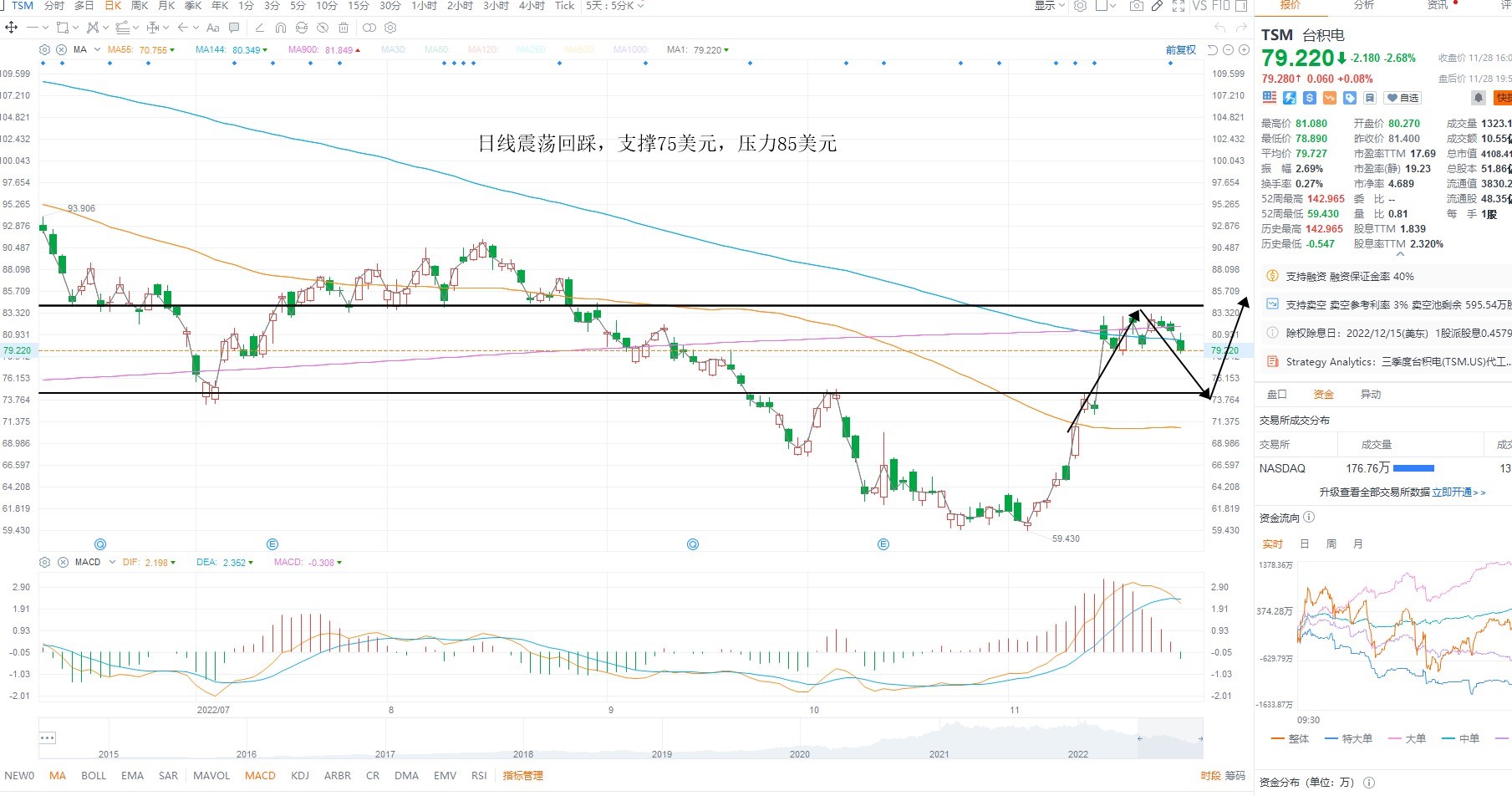Click the blue lightning quick-trade icon

pos(1290,98)
